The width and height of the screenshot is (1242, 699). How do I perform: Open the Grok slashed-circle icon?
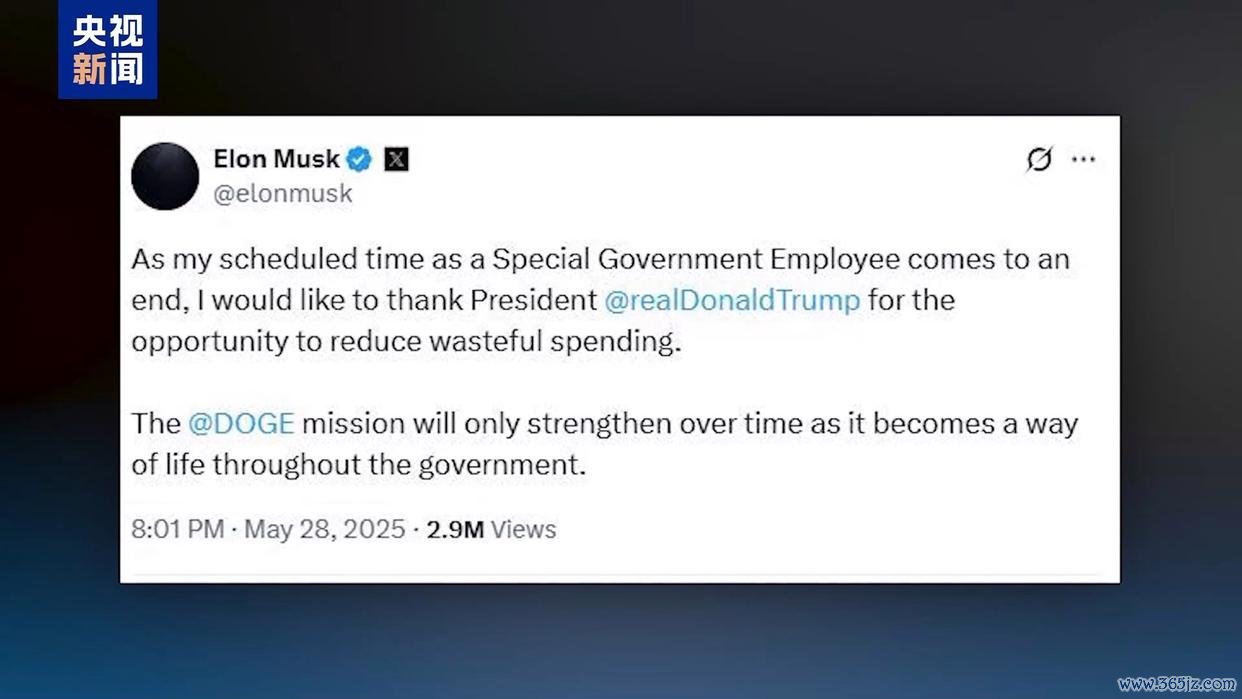pos(1039,160)
